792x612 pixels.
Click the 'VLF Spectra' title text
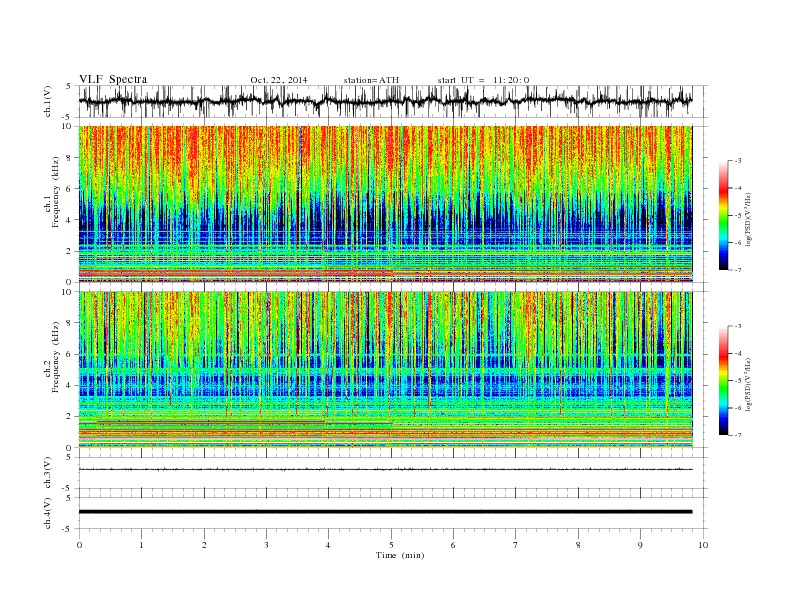(113, 79)
